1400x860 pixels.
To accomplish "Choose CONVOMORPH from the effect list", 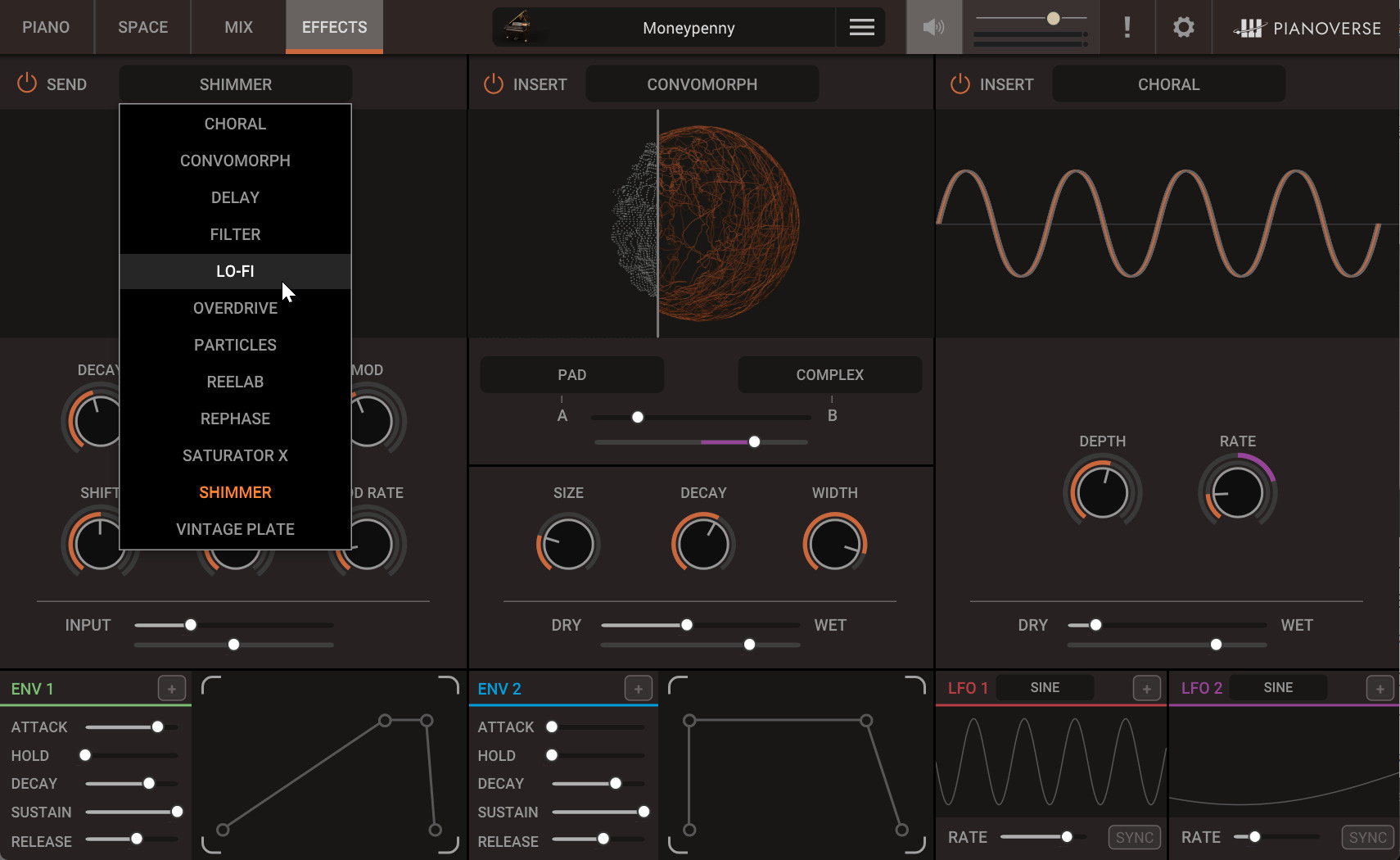I will point(235,161).
